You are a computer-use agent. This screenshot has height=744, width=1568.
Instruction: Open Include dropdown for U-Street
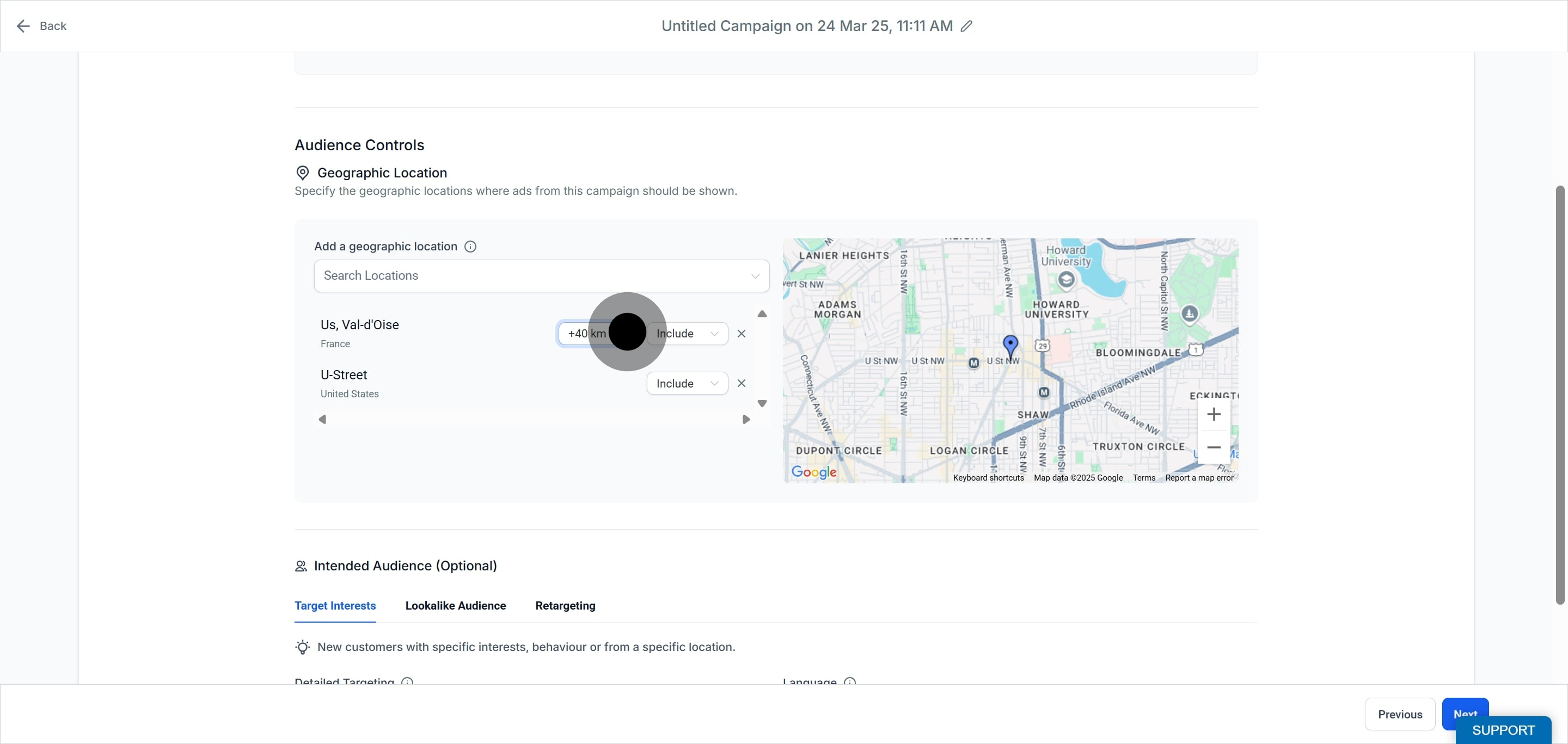(x=687, y=383)
